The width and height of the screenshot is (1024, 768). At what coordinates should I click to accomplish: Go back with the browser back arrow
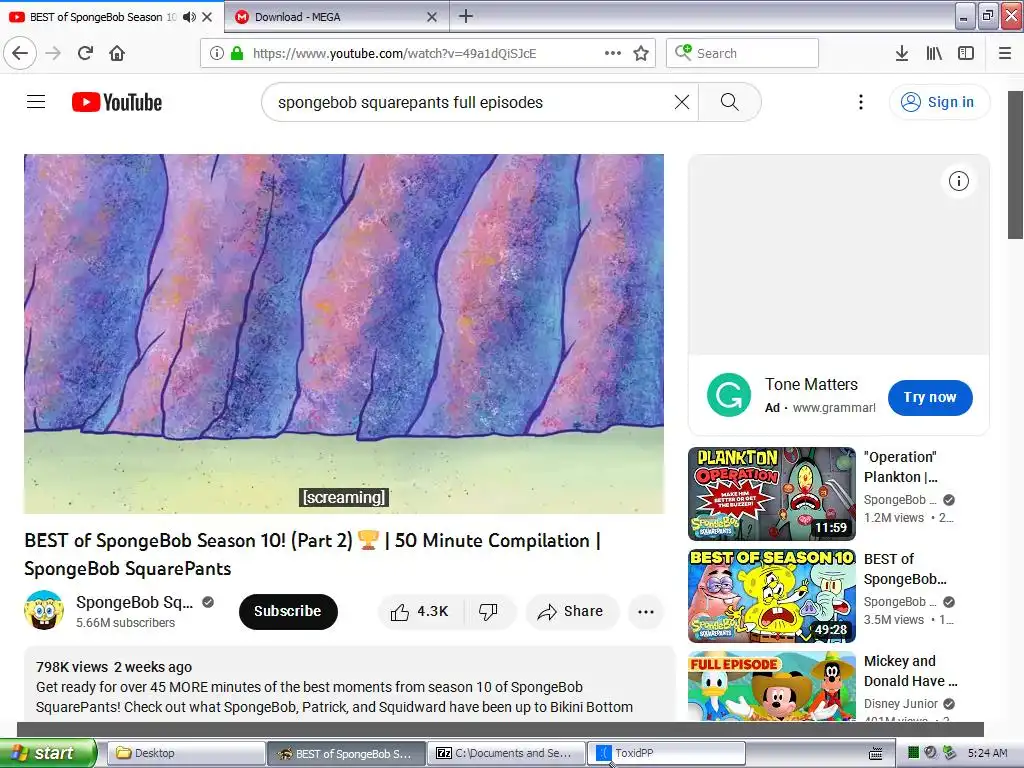20,53
